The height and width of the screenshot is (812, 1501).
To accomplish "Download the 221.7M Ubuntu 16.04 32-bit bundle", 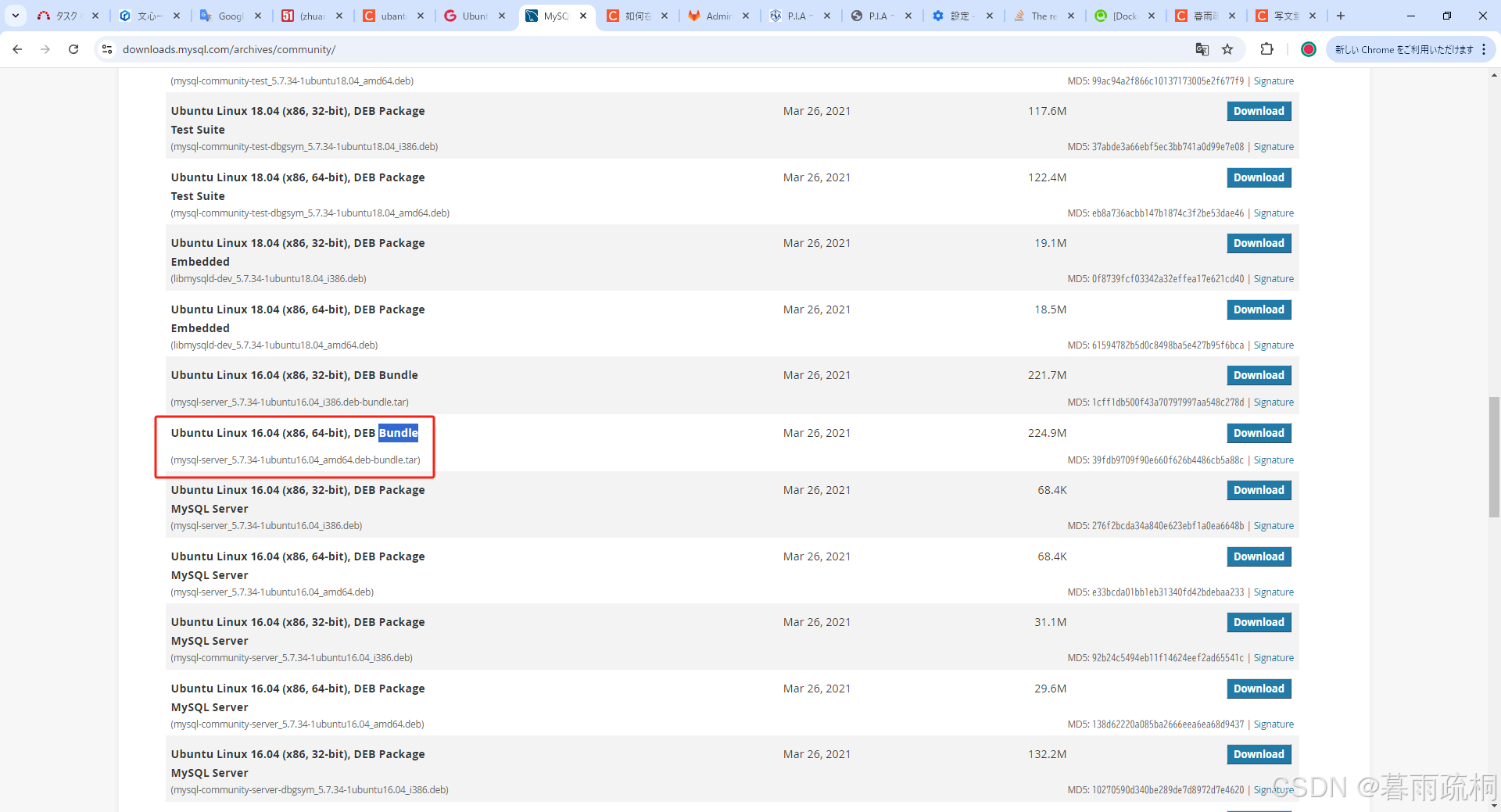I will coord(1259,375).
